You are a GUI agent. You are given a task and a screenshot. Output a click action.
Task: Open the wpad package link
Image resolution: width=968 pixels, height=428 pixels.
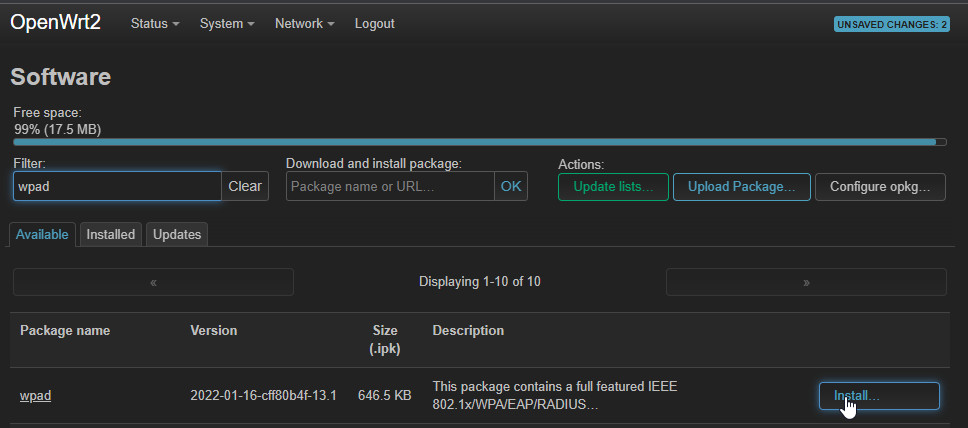pyautogui.click(x=35, y=395)
